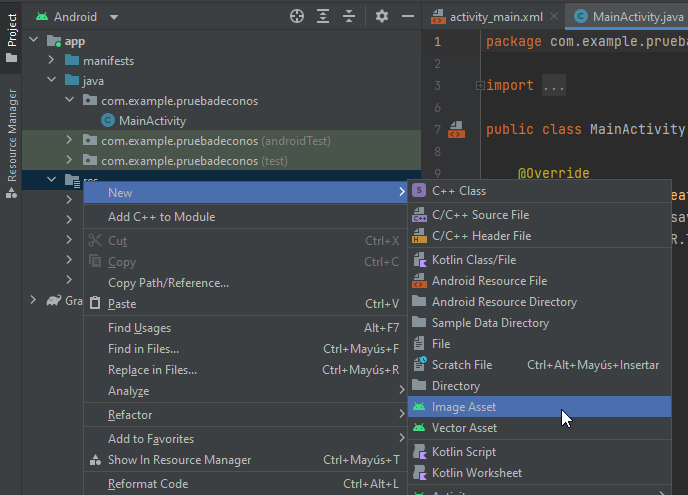Open the New submenu

(245, 193)
